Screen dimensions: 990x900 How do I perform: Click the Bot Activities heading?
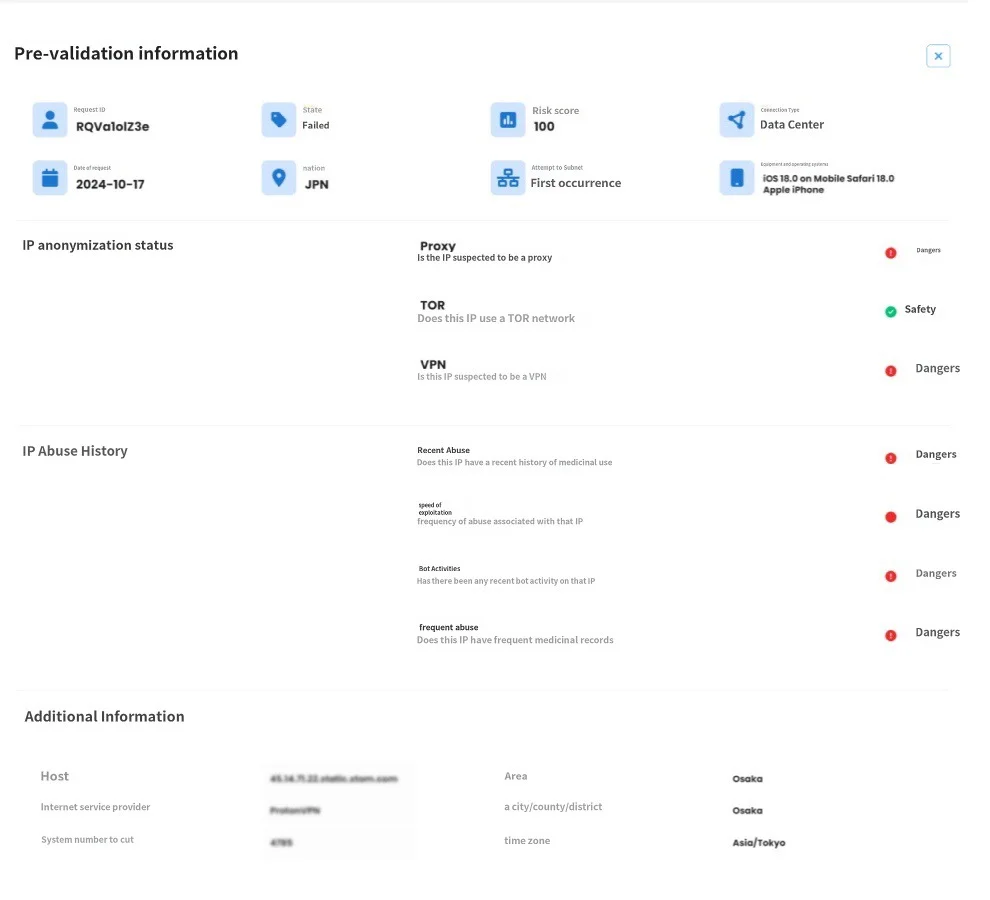(439, 569)
